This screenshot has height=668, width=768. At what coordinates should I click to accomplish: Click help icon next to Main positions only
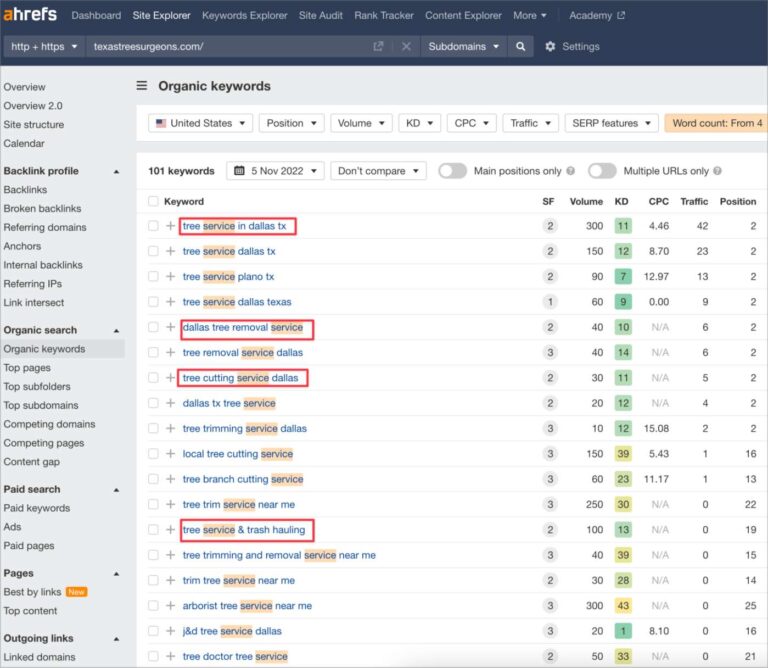tap(571, 171)
